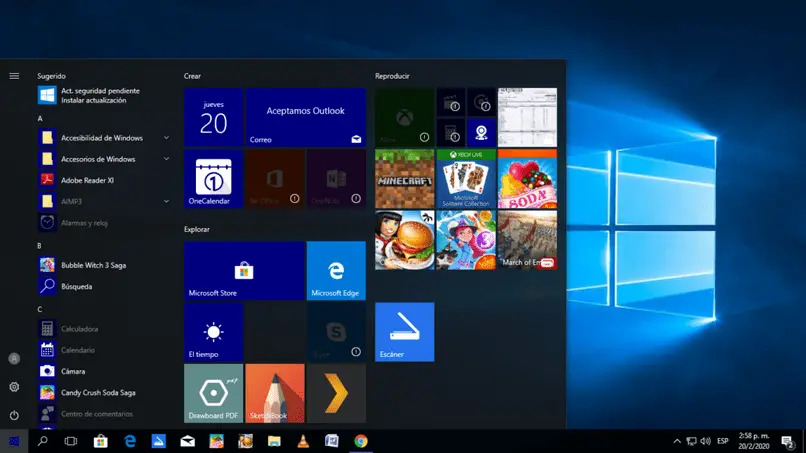Open the Power options button
The width and height of the screenshot is (806, 453).
[14, 415]
